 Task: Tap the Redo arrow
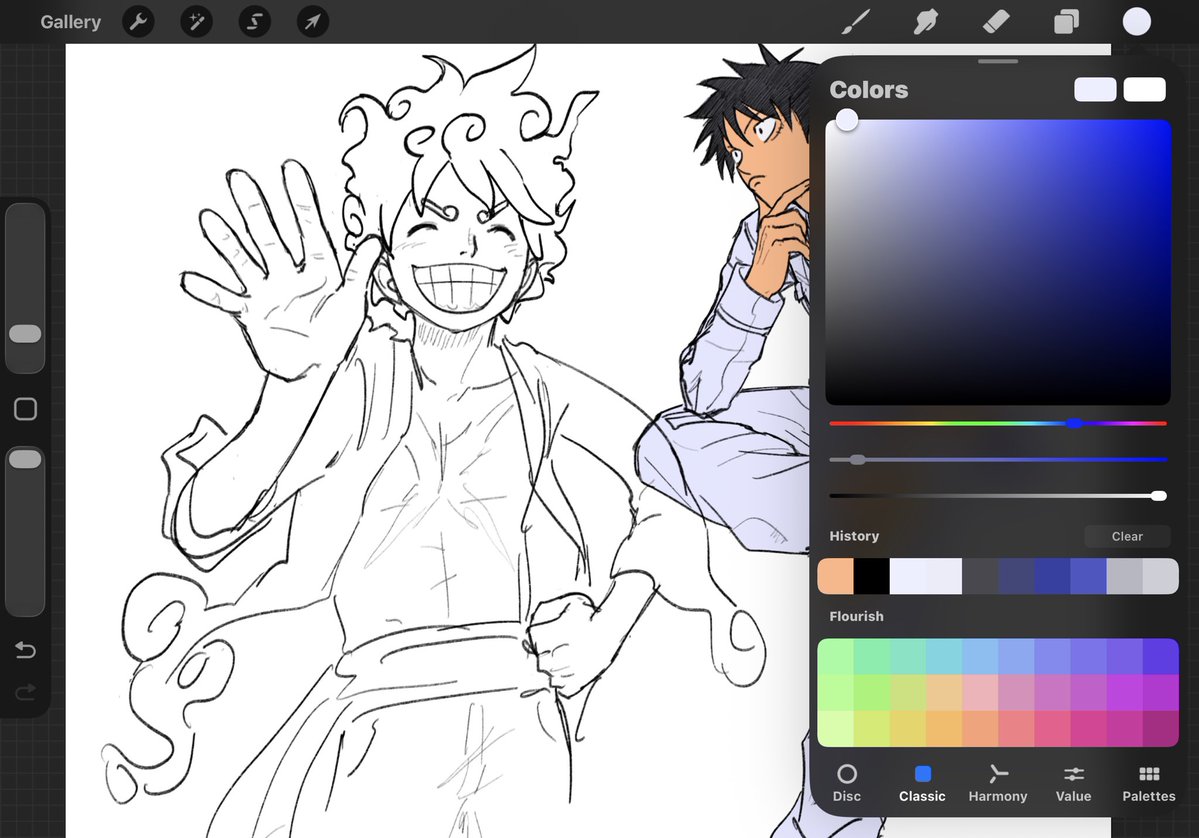(x=25, y=693)
